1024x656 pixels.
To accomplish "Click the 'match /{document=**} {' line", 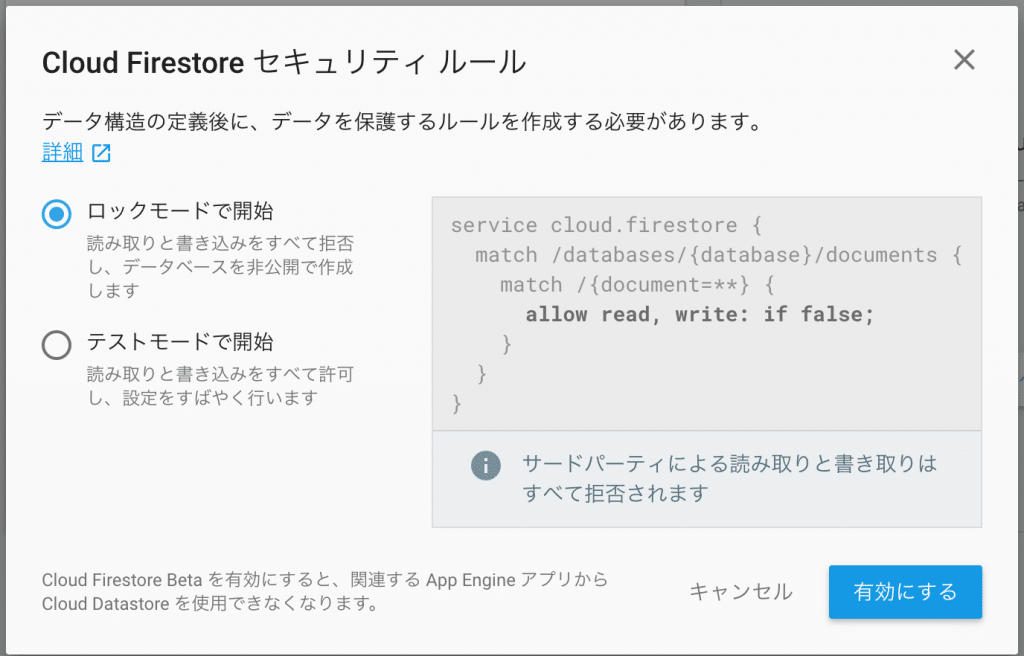I will (x=637, y=285).
